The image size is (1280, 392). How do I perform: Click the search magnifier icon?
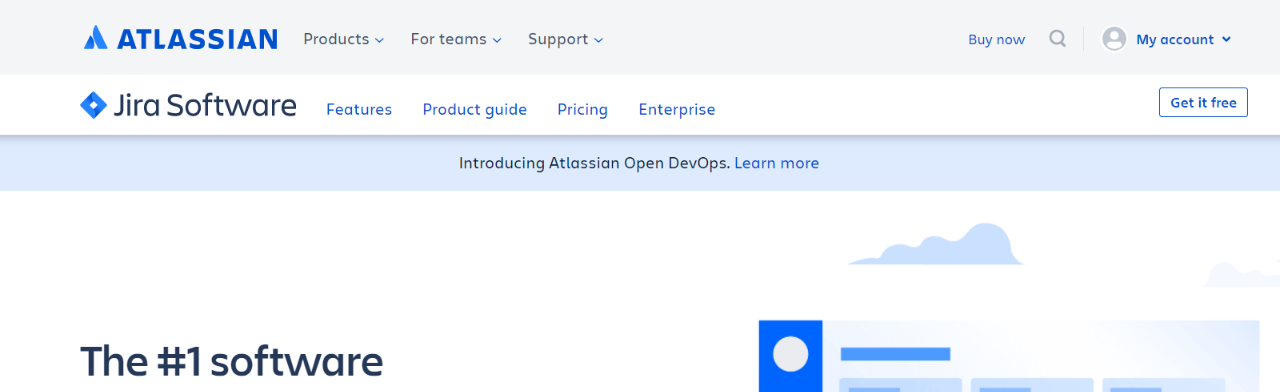click(1057, 39)
